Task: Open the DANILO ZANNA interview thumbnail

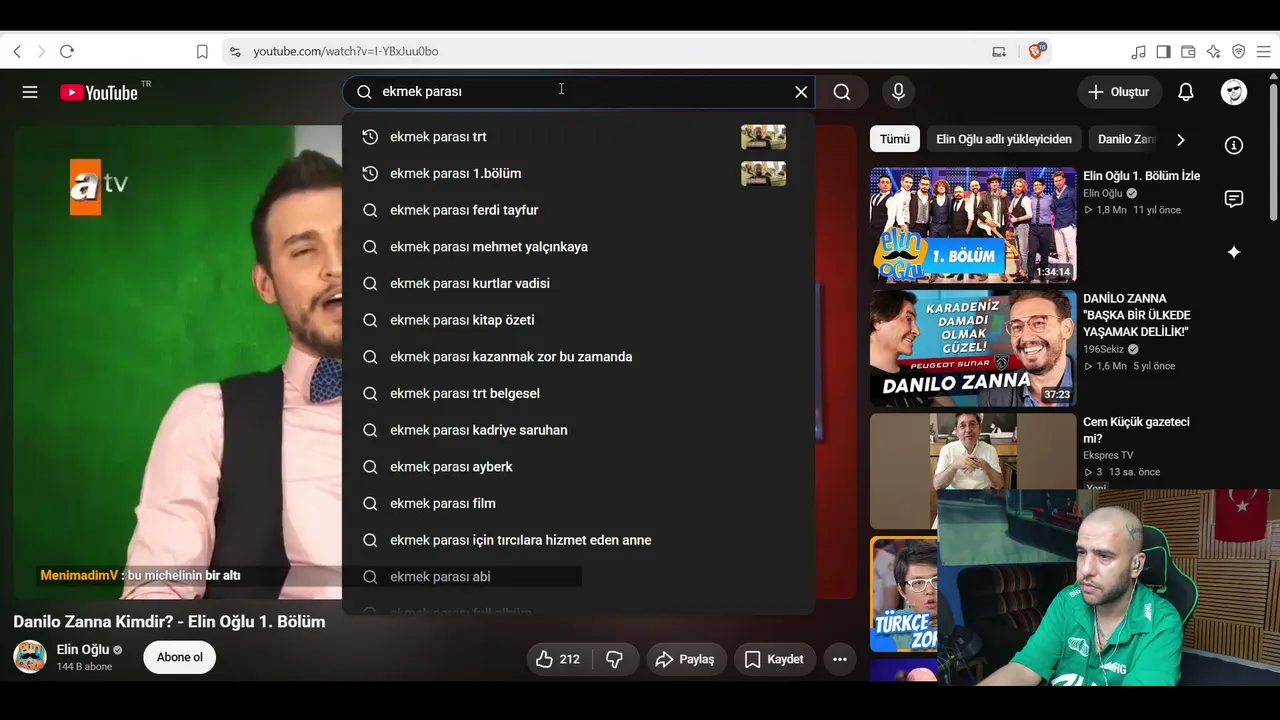Action: point(973,348)
